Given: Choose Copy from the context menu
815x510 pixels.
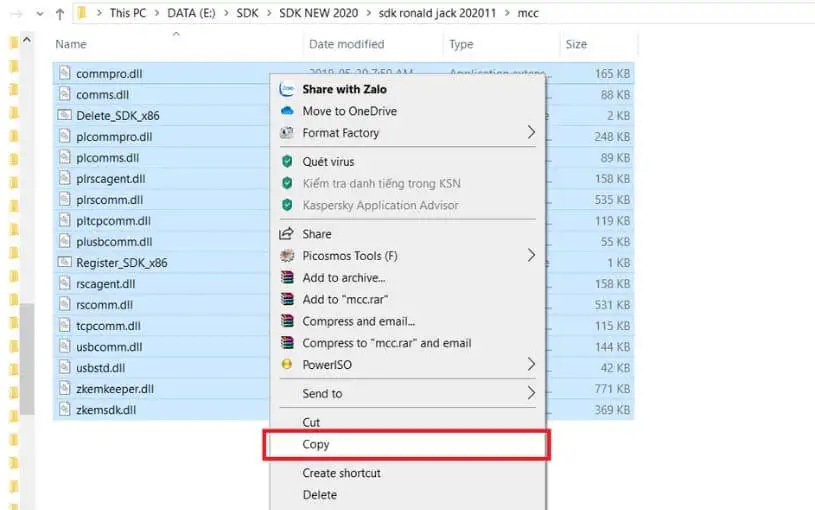Looking at the screenshot, I should [316, 445].
